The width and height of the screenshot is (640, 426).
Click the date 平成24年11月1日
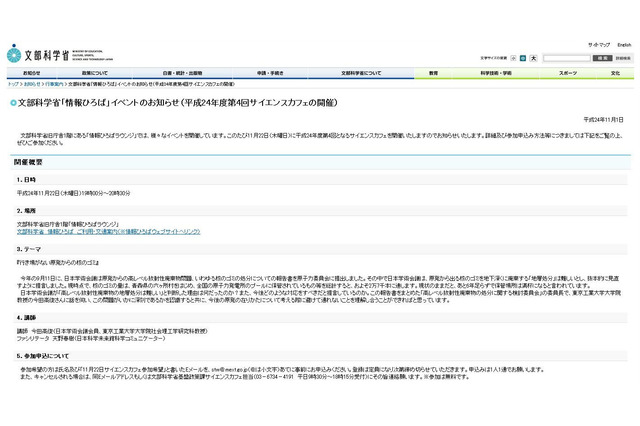[603, 120]
